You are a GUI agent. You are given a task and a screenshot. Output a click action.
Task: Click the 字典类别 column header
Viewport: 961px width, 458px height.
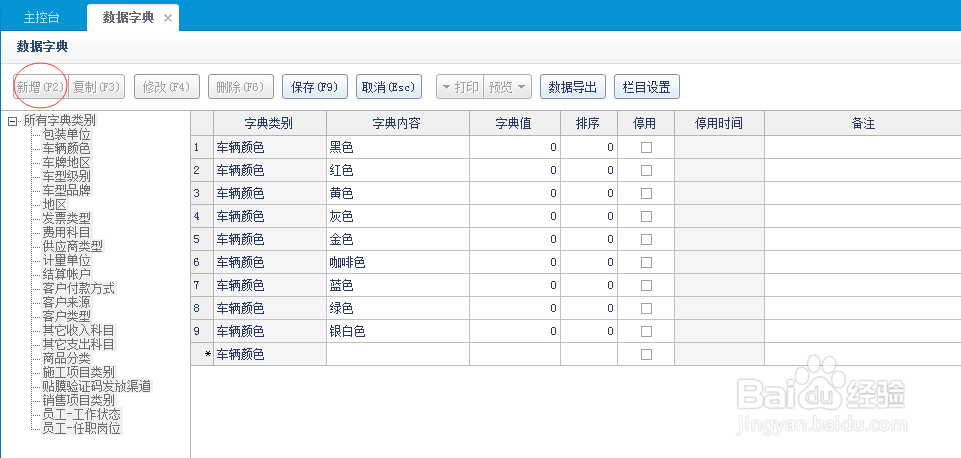click(x=270, y=123)
